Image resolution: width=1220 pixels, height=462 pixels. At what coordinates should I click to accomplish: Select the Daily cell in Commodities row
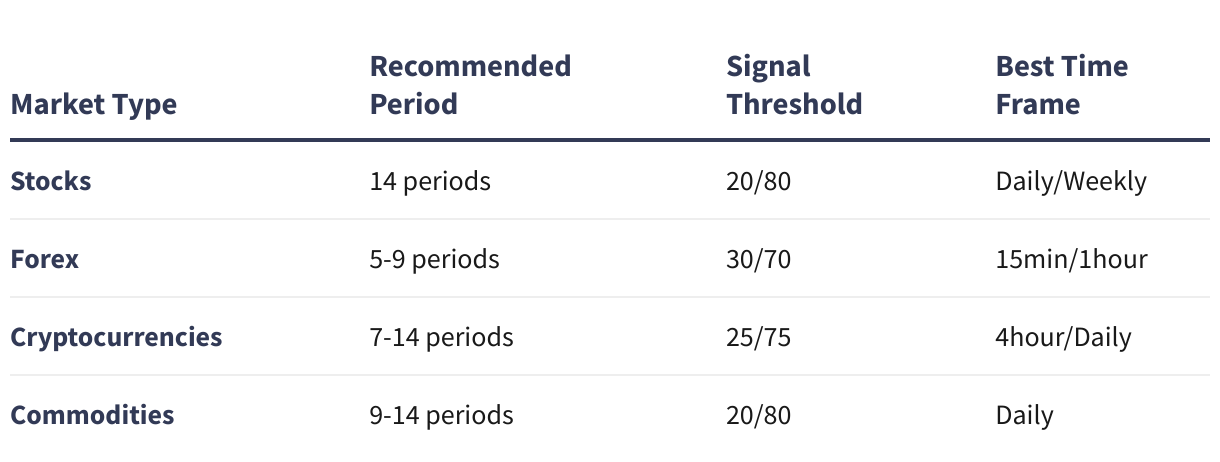pyautogui.click(x=1025, y=415)
